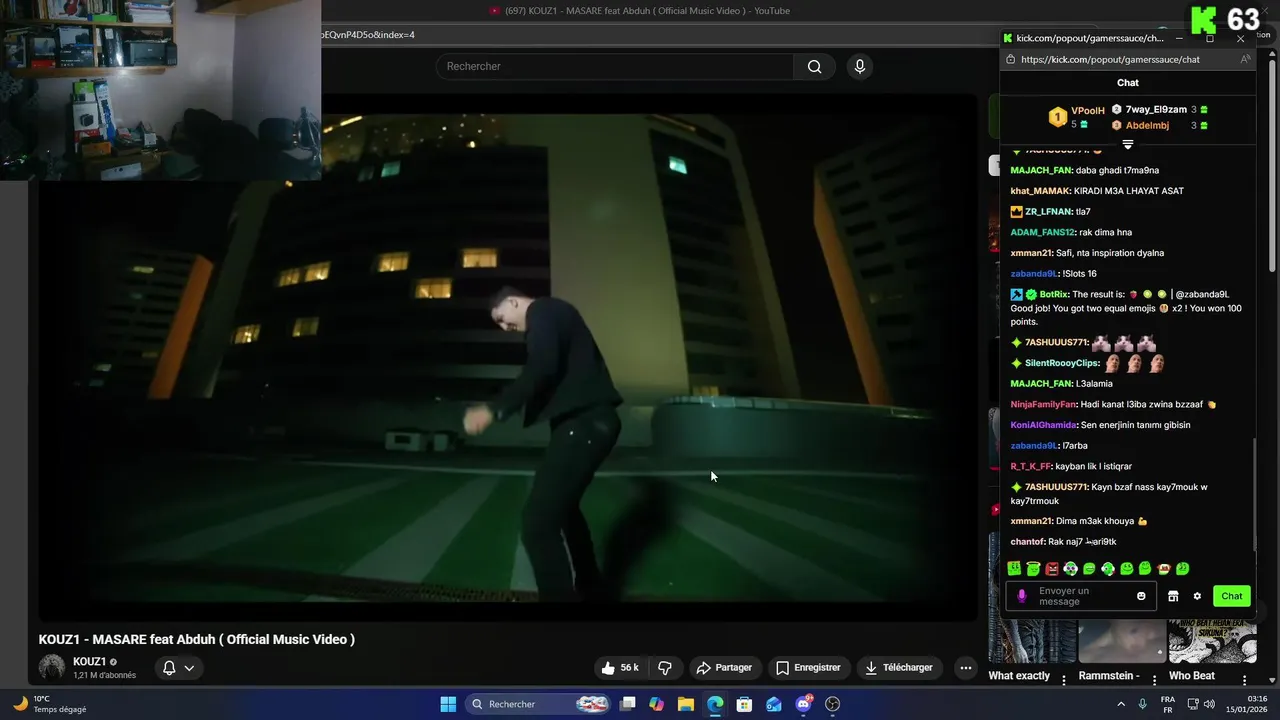Open OBS Studio from the taskbar
1280x720 pixels.
832,704
